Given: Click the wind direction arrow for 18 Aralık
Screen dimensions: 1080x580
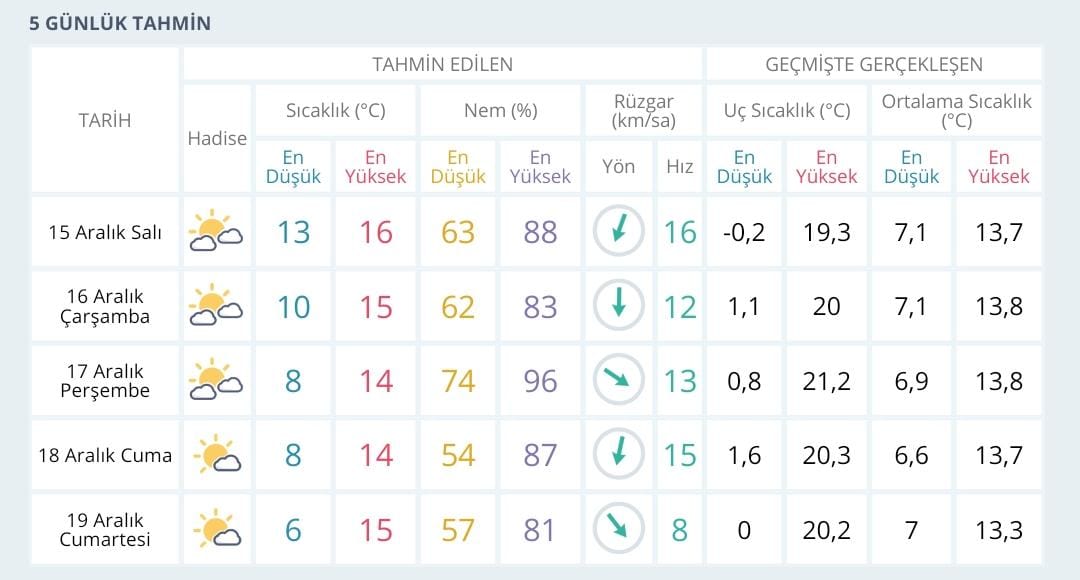Looking at the screenshot, I should point(619,455).
